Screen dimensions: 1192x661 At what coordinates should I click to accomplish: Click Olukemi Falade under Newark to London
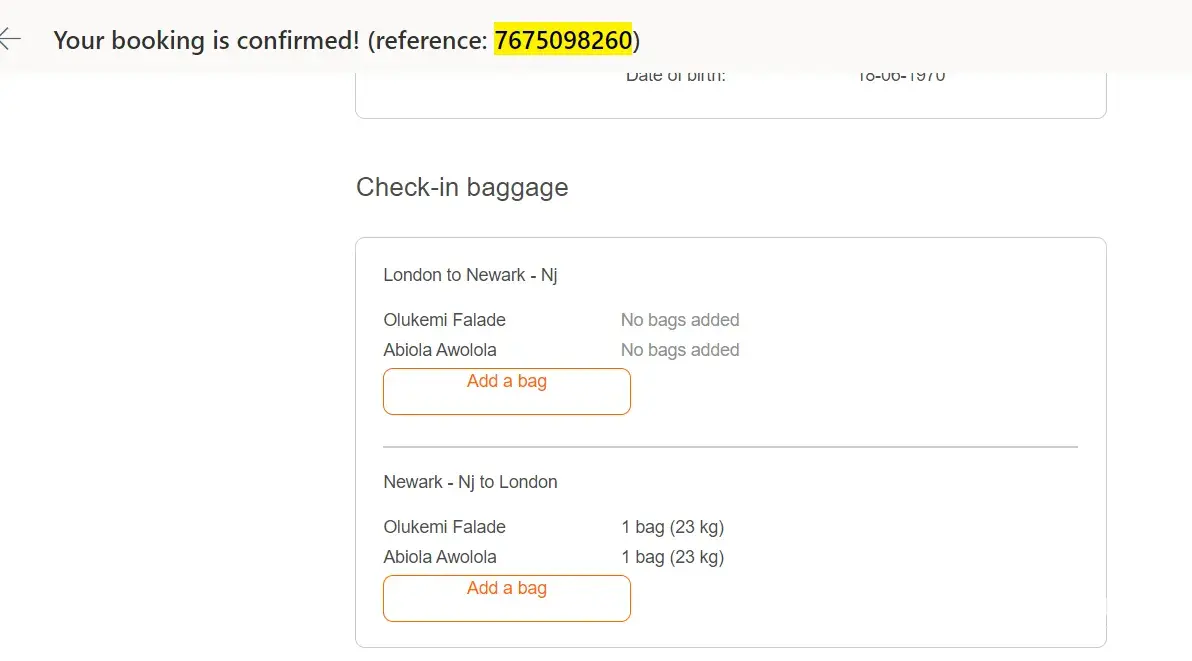pos(444,527)
